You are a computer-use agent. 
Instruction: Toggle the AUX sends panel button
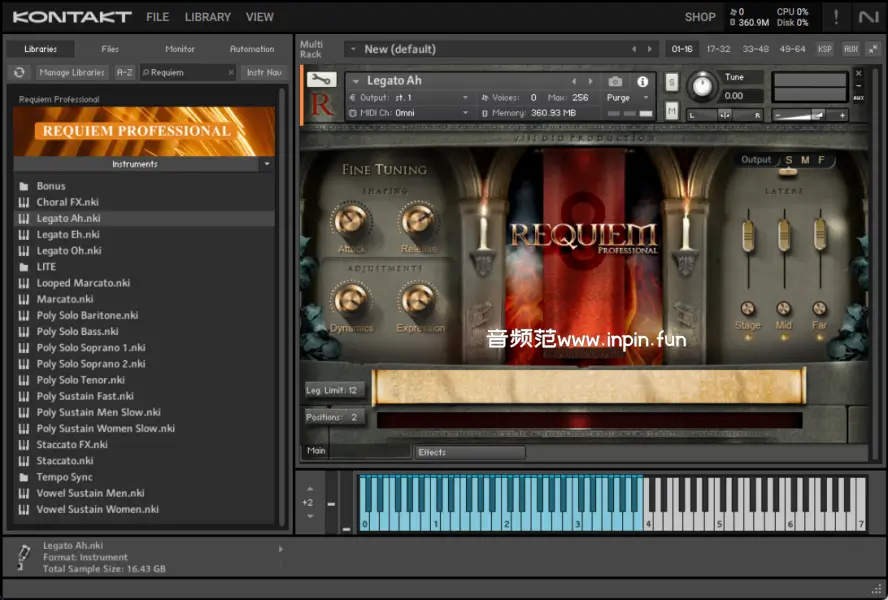tap(851, 49)
